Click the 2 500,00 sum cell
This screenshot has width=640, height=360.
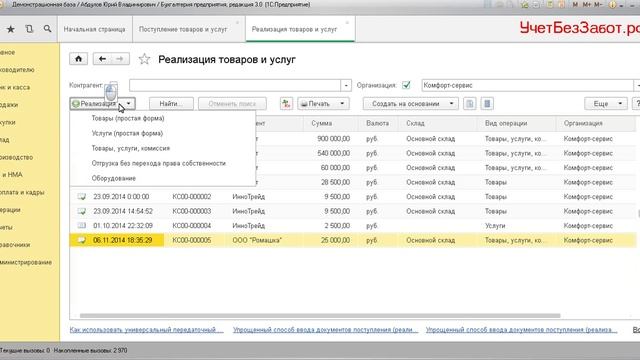337,226
